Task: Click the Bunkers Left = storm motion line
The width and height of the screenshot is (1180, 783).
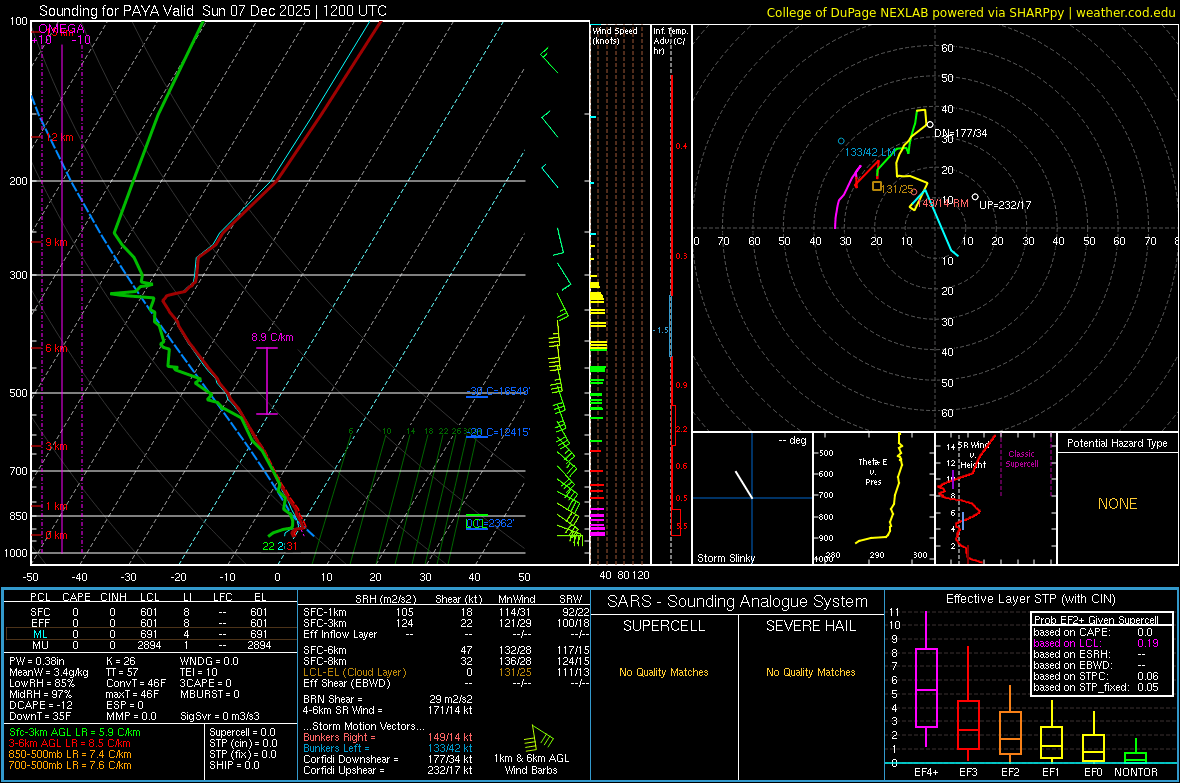Action: pos(388,748)
